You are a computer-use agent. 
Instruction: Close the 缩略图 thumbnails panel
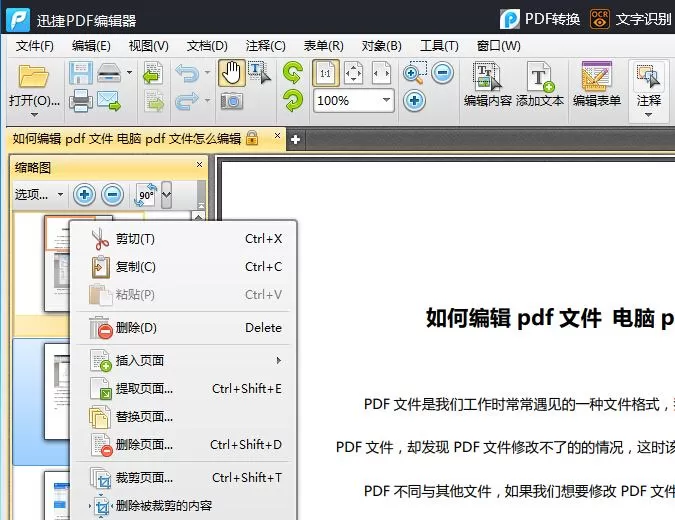pyautogui.click(x=199, y=164)
